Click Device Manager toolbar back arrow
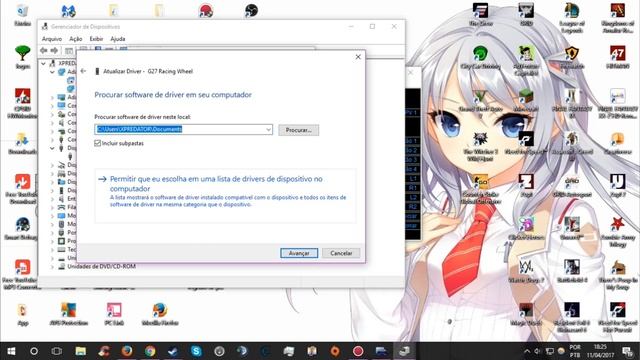The image size is (640, 360). click(x=44, y=51)
